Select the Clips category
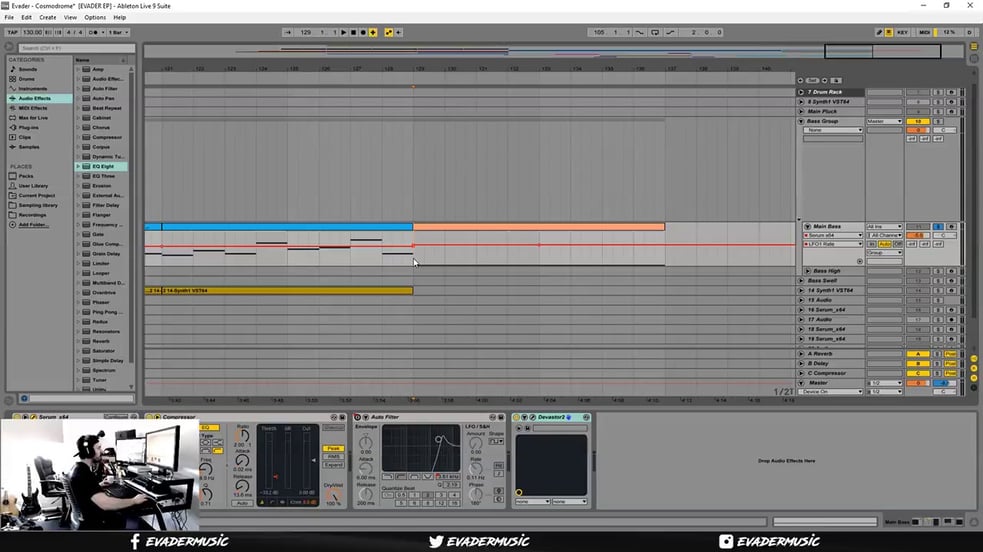This screenshot has height=552, width=983. coord(24,137)
